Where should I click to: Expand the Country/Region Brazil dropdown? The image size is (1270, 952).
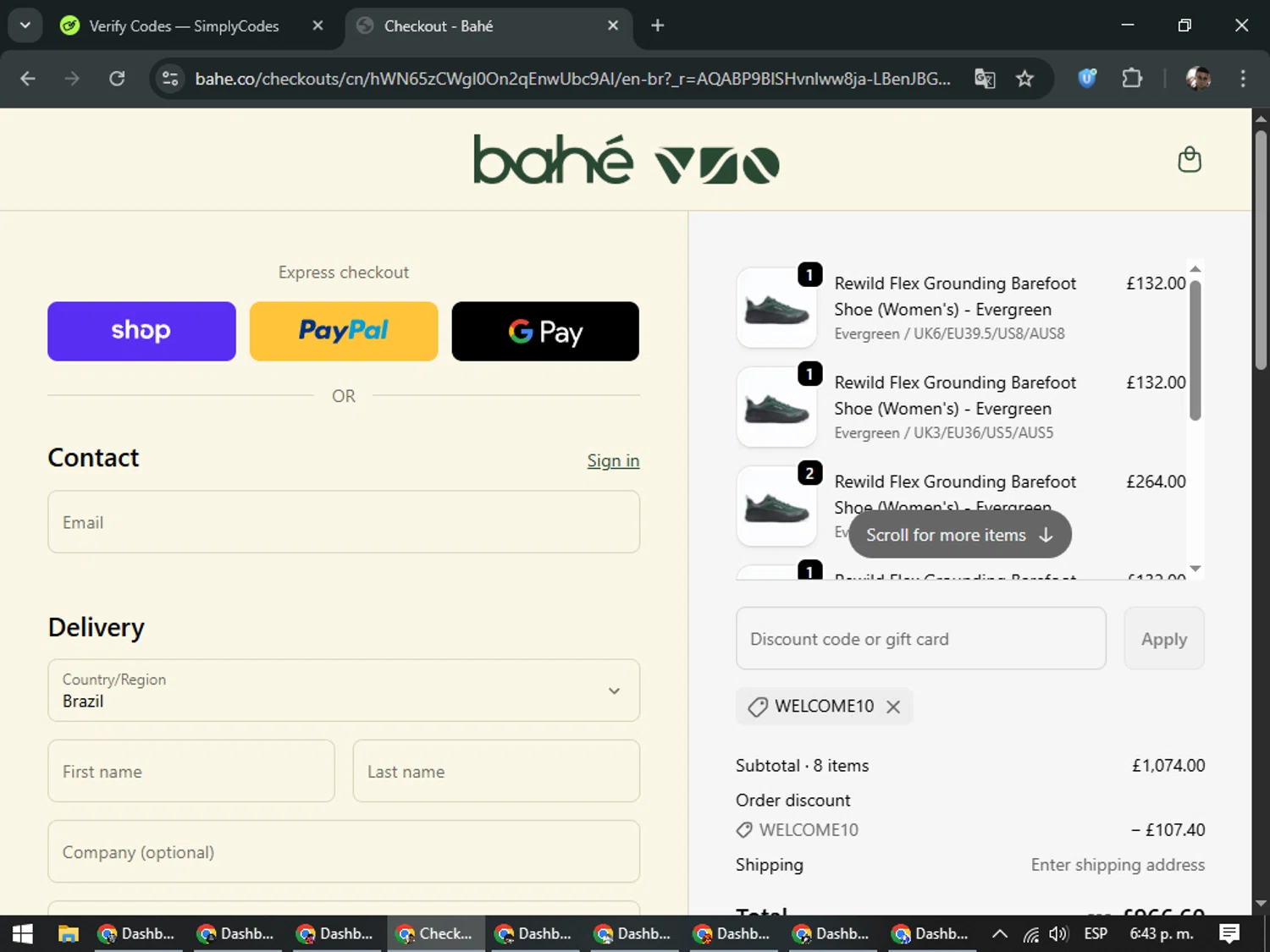click(344, 691)
